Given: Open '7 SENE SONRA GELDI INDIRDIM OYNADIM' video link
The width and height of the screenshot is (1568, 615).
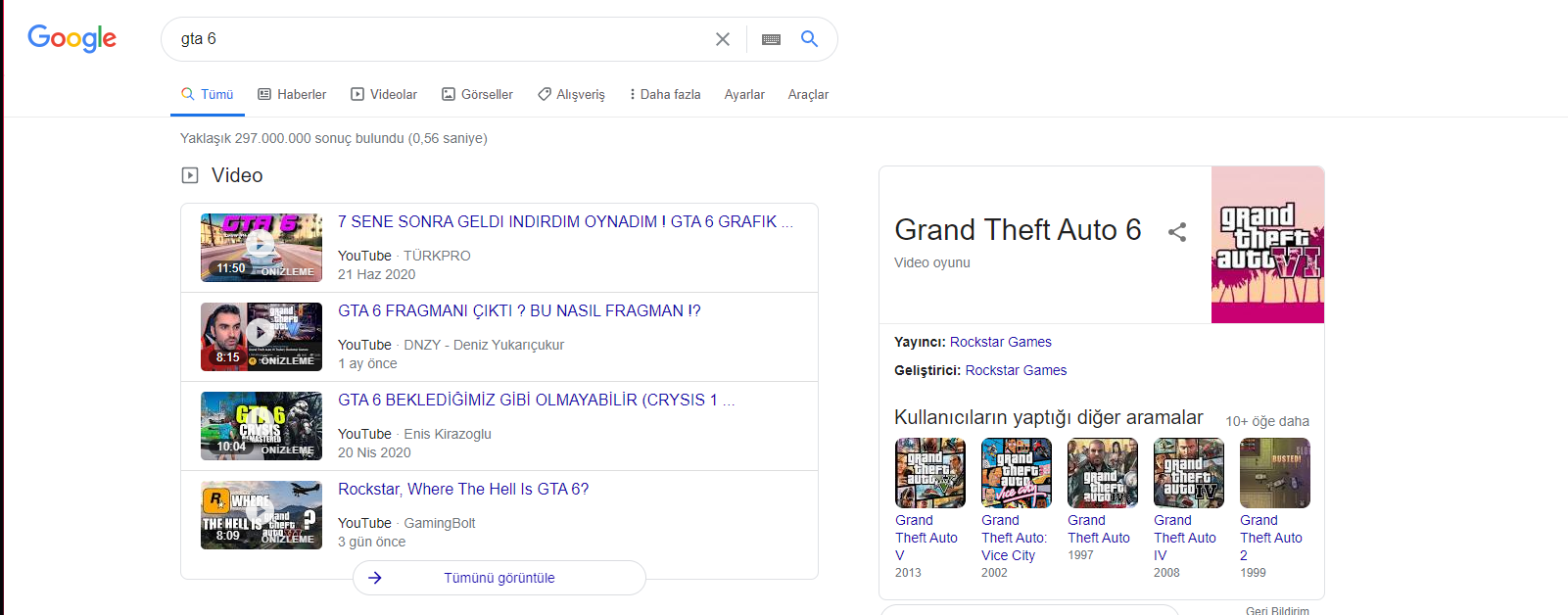Looking at the screenshot, I should click(x=565, y=221).
